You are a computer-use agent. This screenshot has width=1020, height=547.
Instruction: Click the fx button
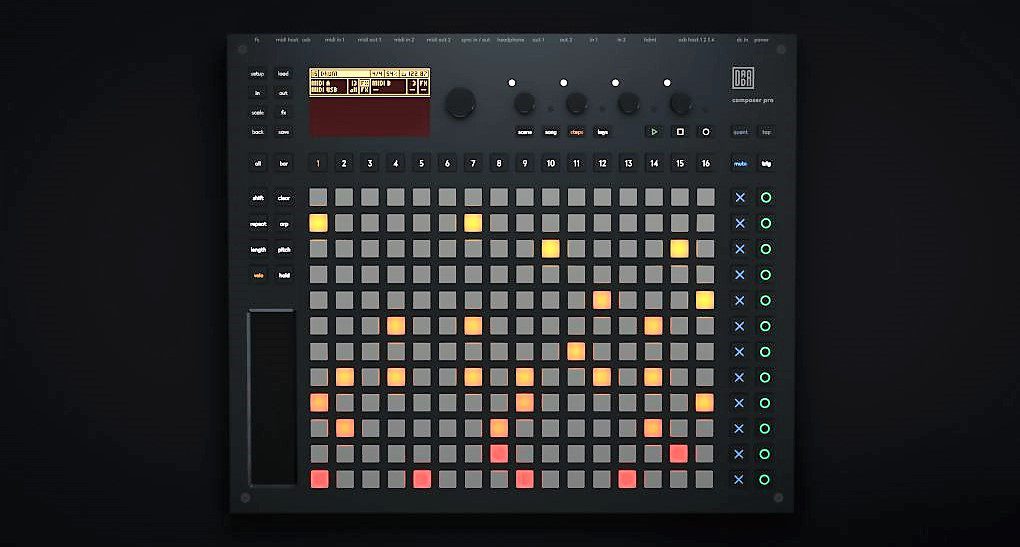coord(283,113)
